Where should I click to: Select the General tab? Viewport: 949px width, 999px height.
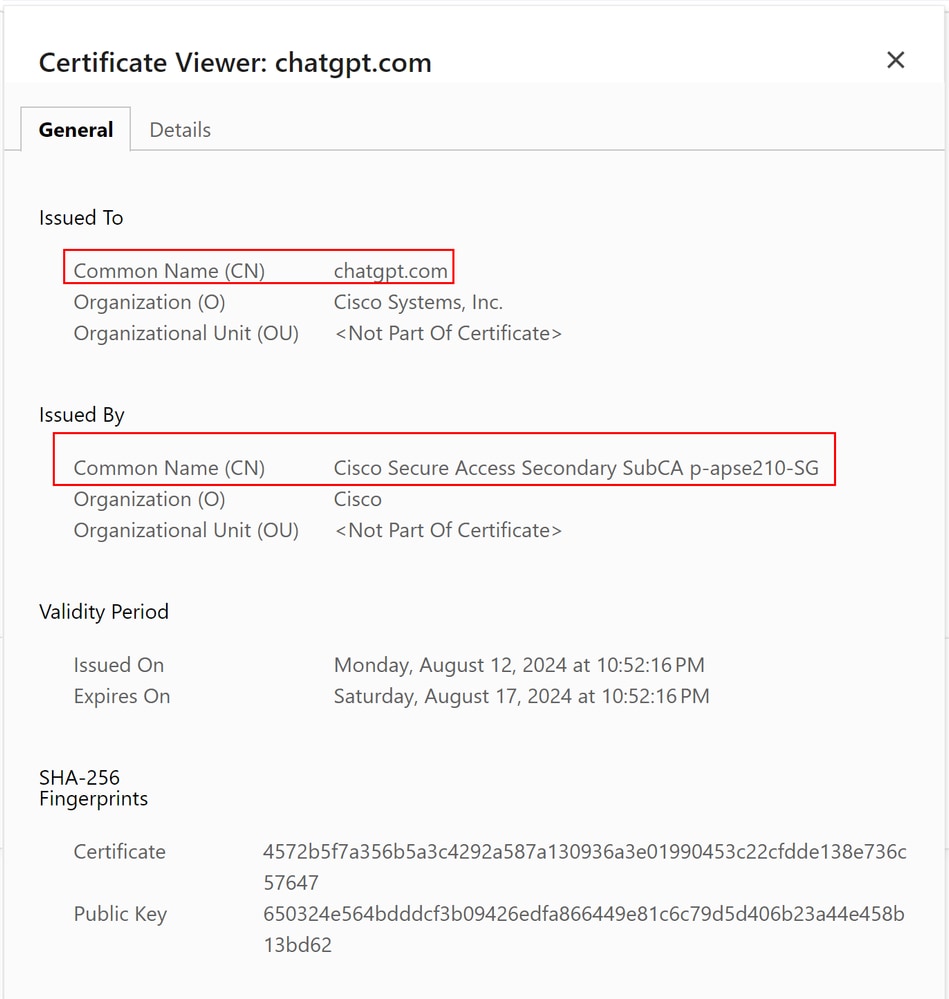[x=76, y=130]
